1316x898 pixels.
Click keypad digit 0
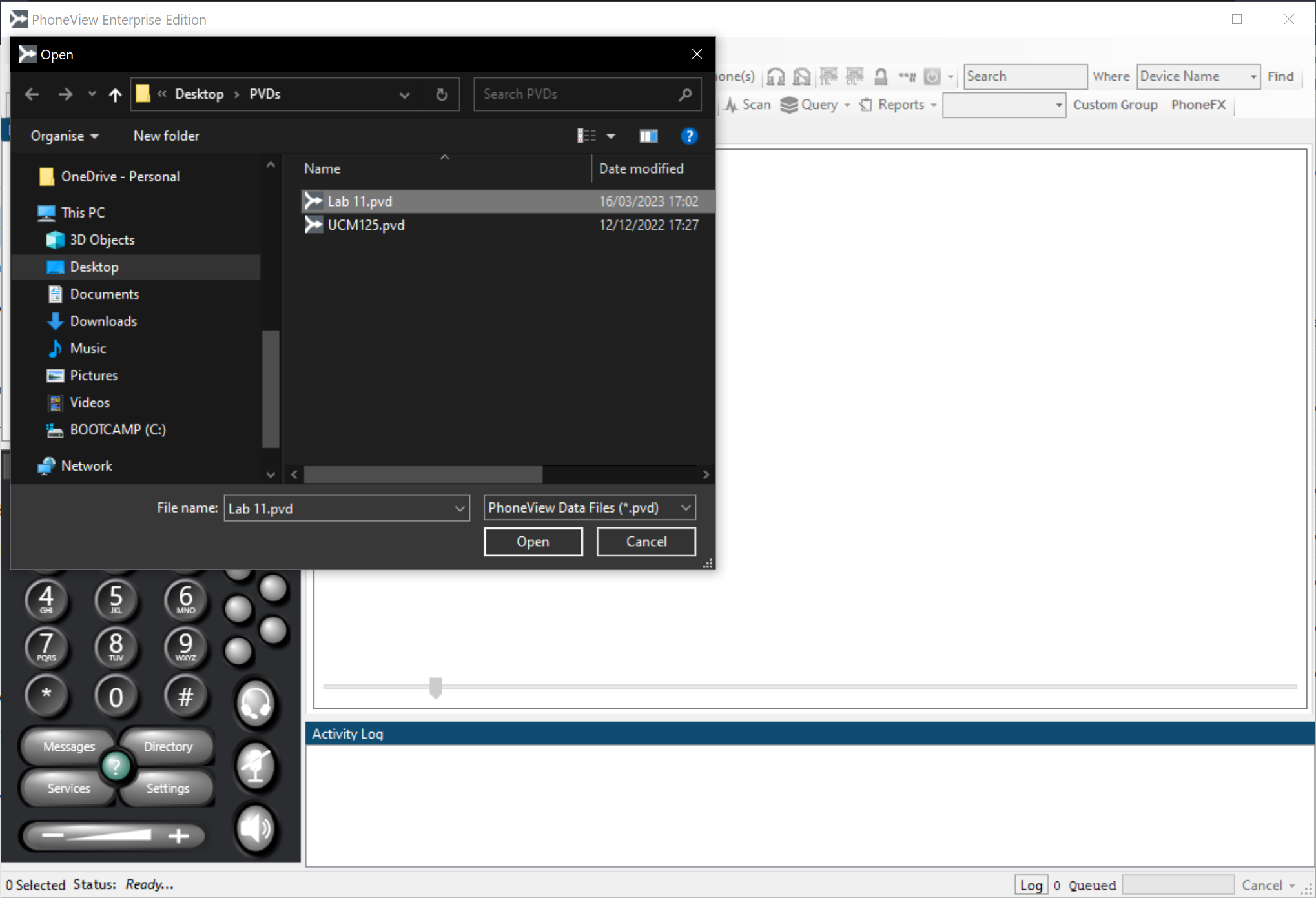coord(116,696)
